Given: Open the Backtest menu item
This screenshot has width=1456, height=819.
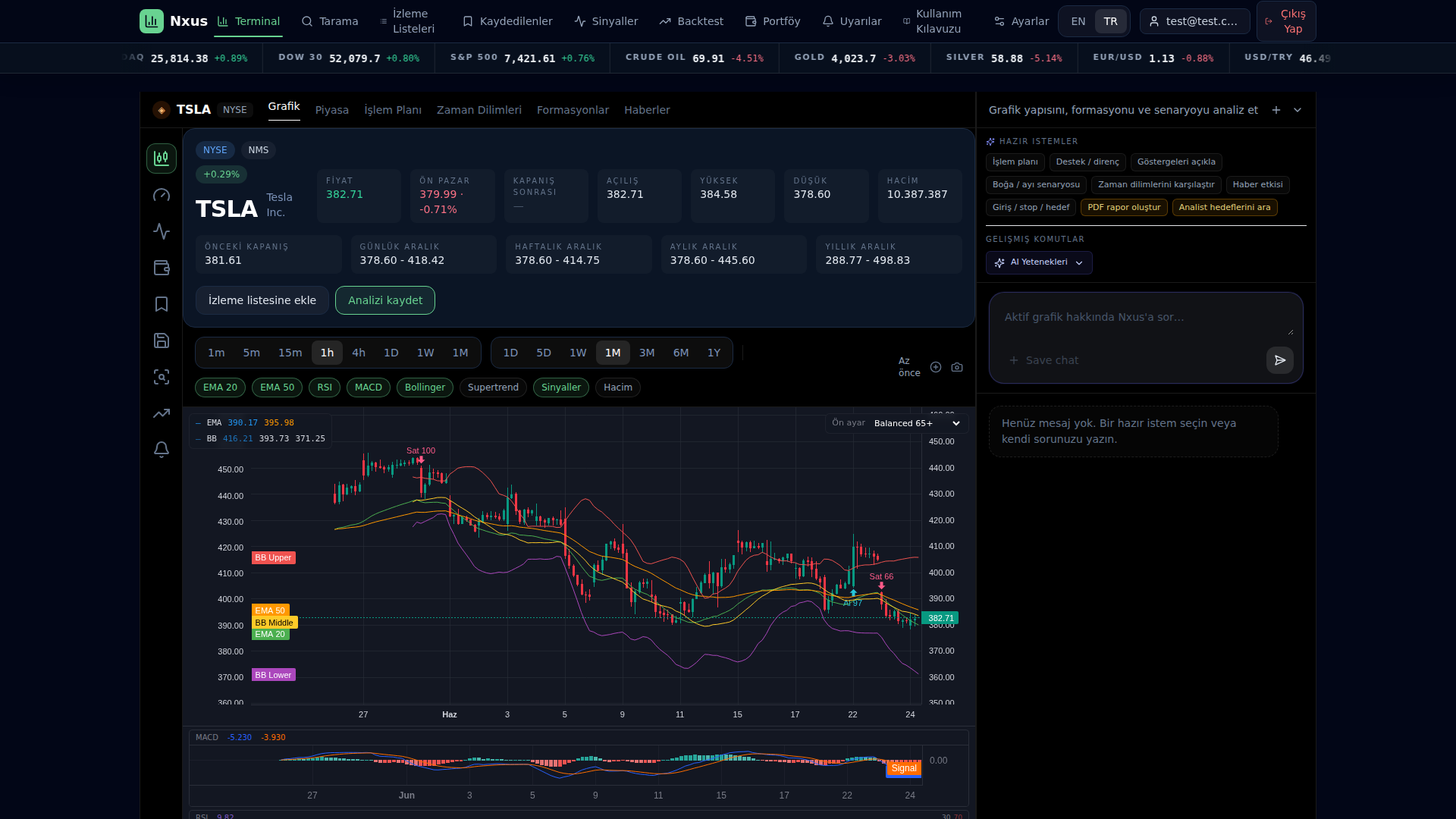Looking at the screenshot, I should tap(691, 21).
